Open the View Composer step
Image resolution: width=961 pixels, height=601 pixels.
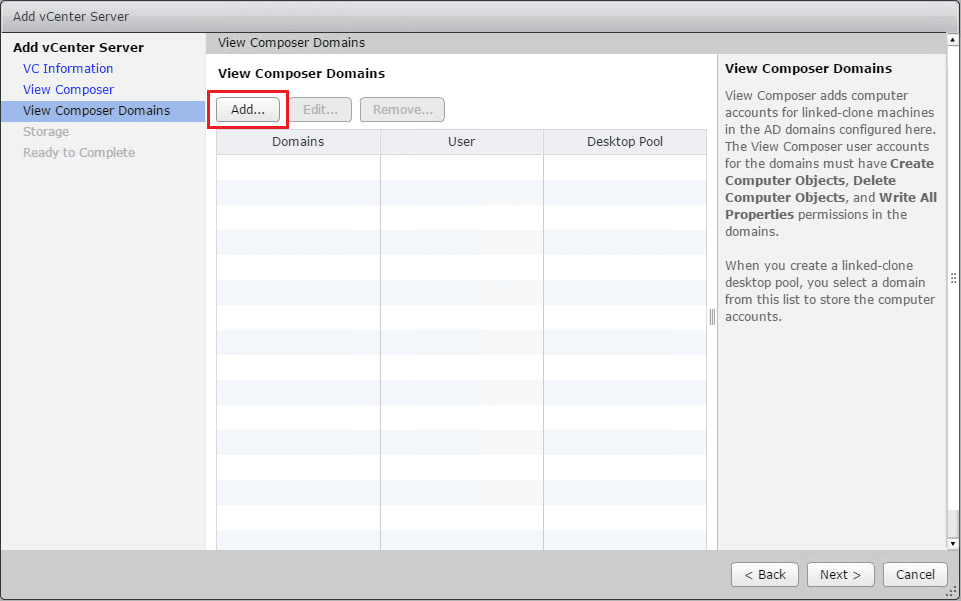(69, 89)
